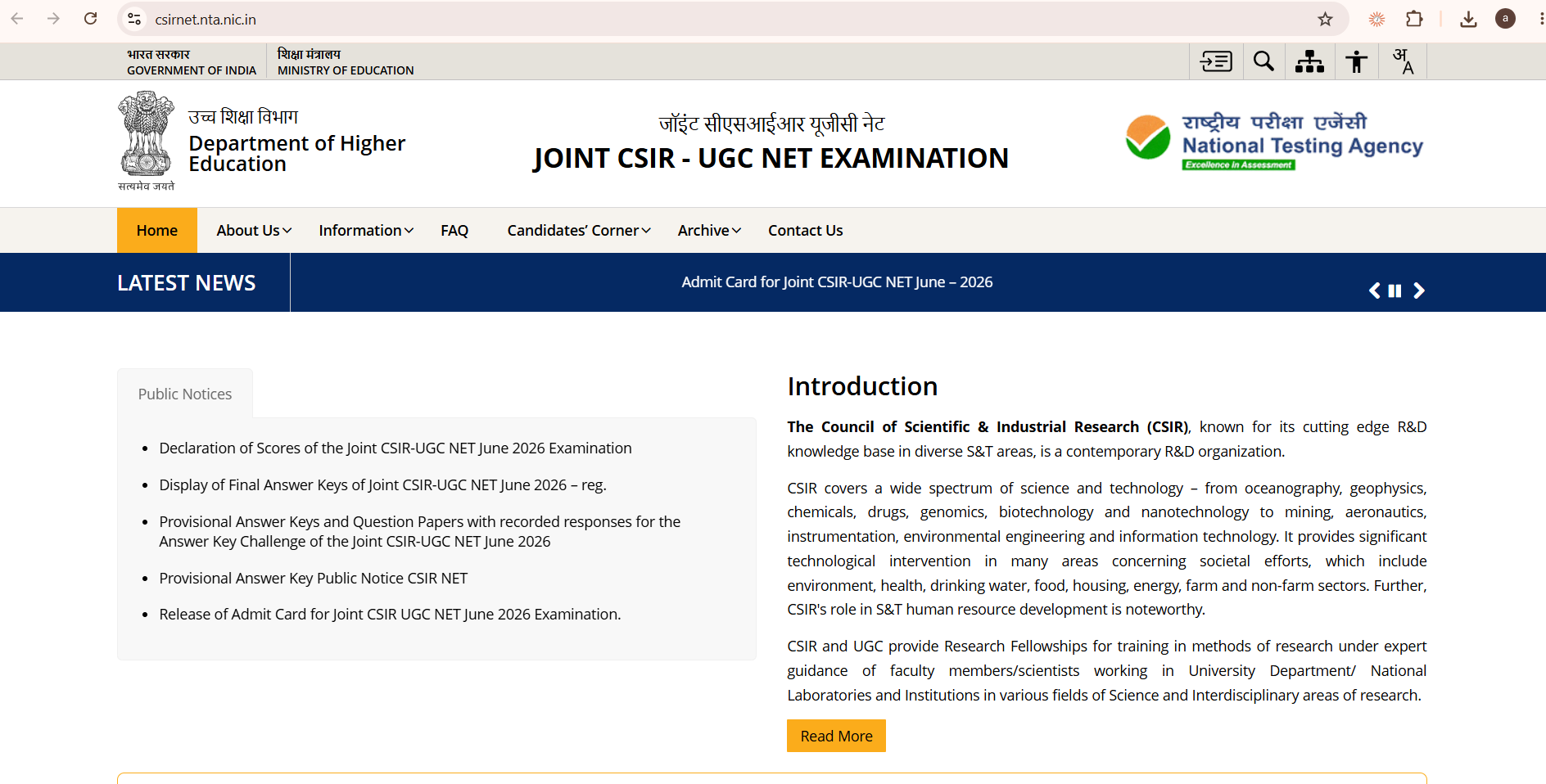Open the FAQ menu item

[x=454, y=230]
